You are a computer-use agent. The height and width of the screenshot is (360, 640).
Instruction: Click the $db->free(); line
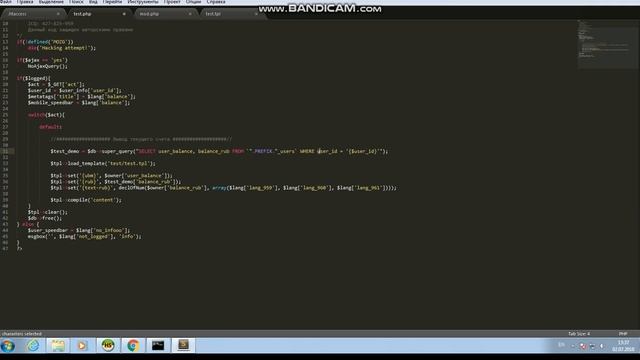[x=44, y=218]
